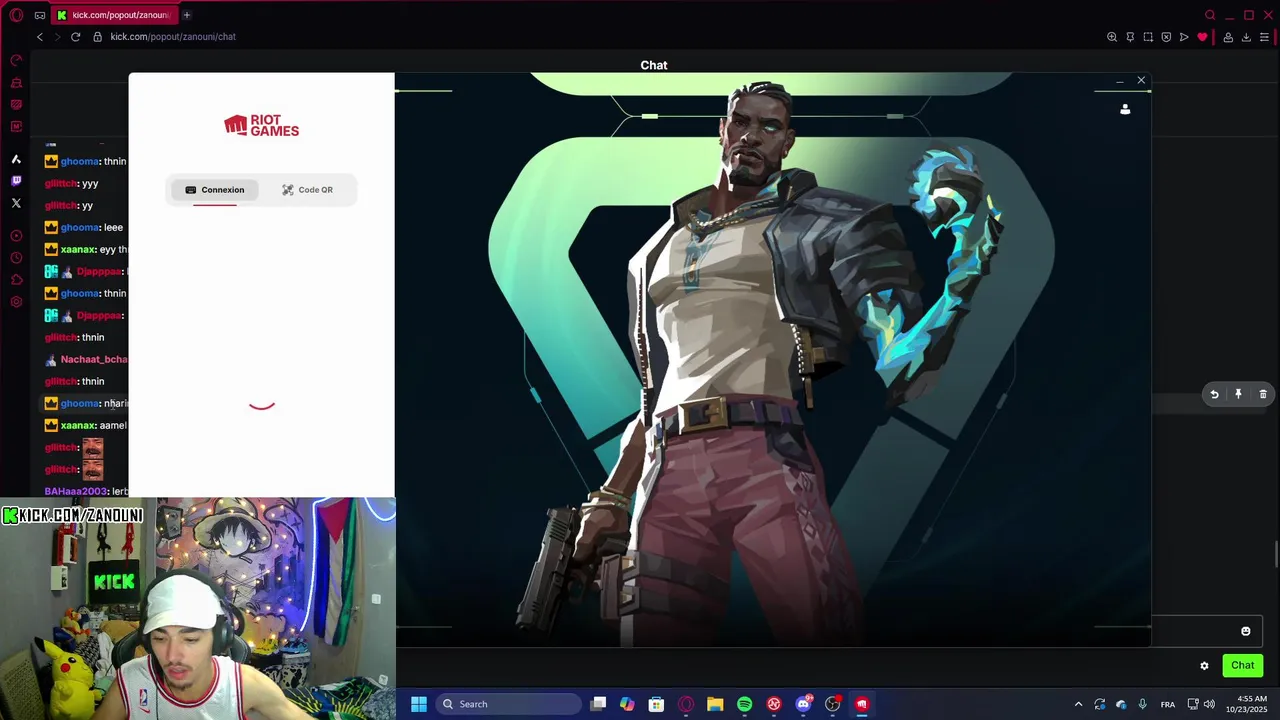Click username Nachaat_bcha in chat
Screen dimensions: 1280x720
point(94,359)
